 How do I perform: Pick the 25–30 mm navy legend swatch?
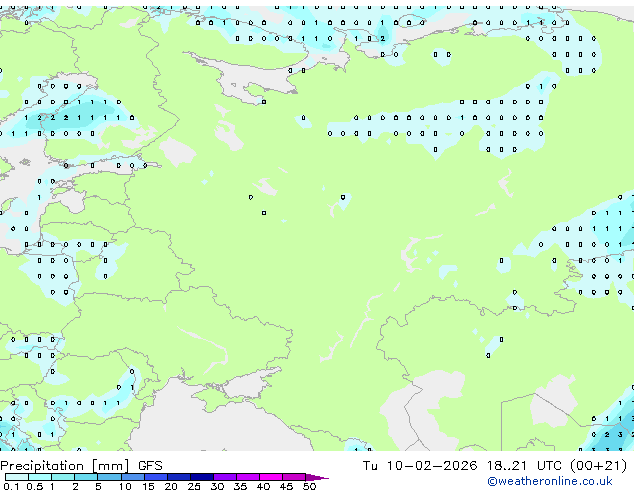tap(202, 477)
